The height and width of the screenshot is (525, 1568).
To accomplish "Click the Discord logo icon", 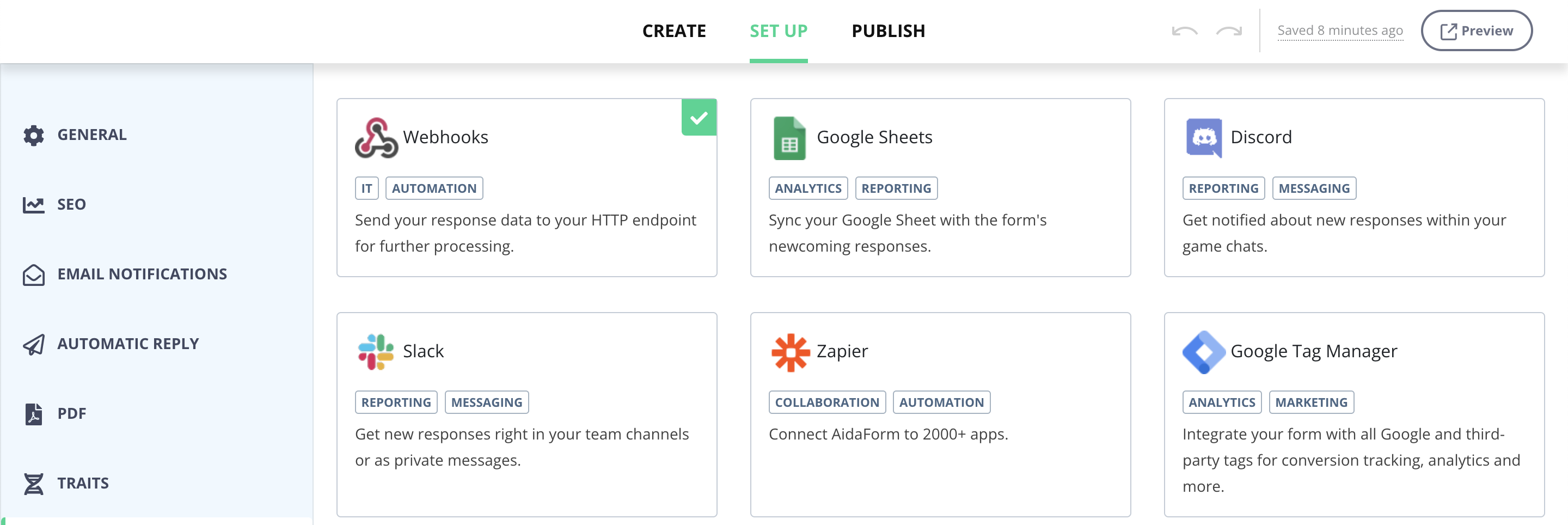I will pyautogui.click(x=1203, y=138).
